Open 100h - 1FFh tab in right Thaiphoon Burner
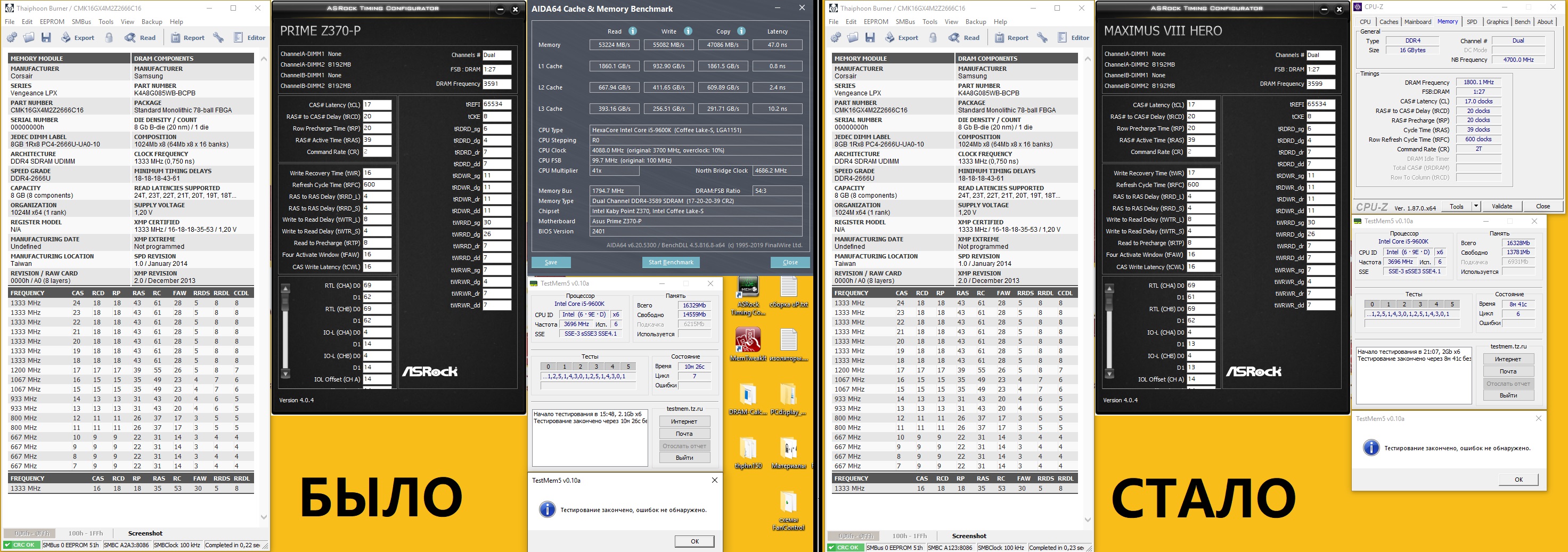The height and width of the screenshot is (552, 1568). [909, 536]
